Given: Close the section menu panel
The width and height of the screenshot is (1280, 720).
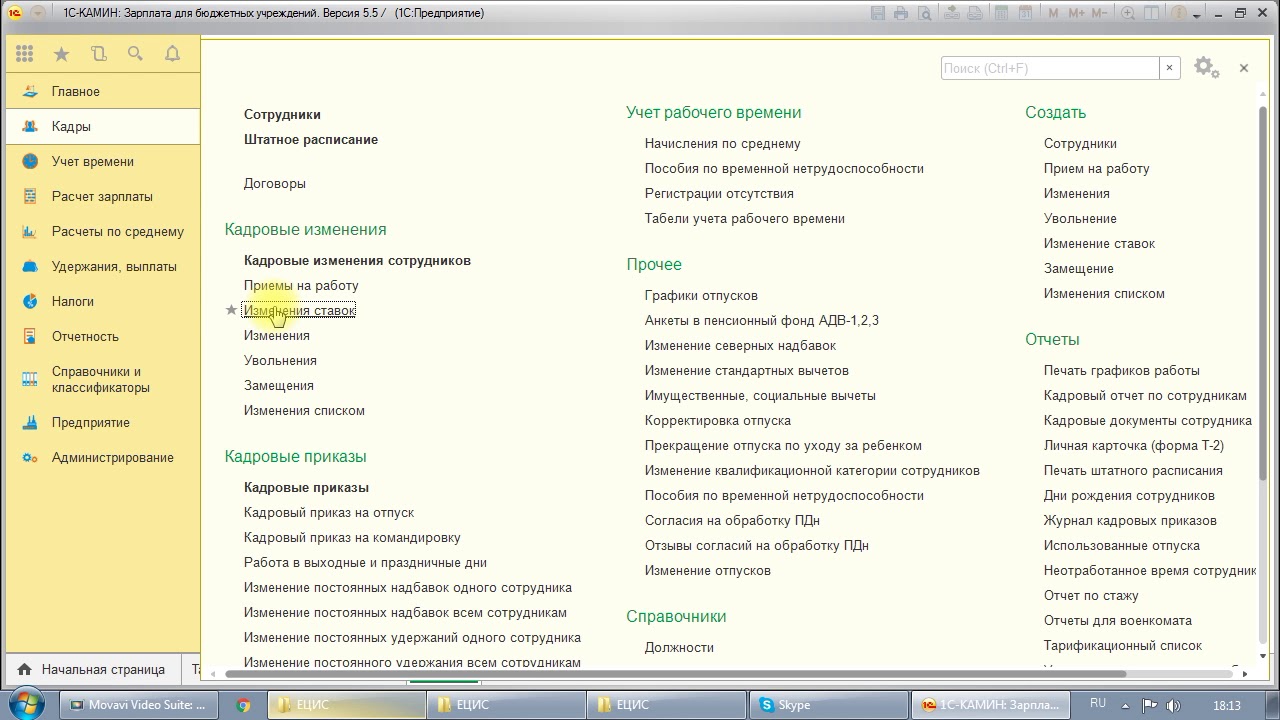Looking at the screenshot, I should coord(1244,68).
